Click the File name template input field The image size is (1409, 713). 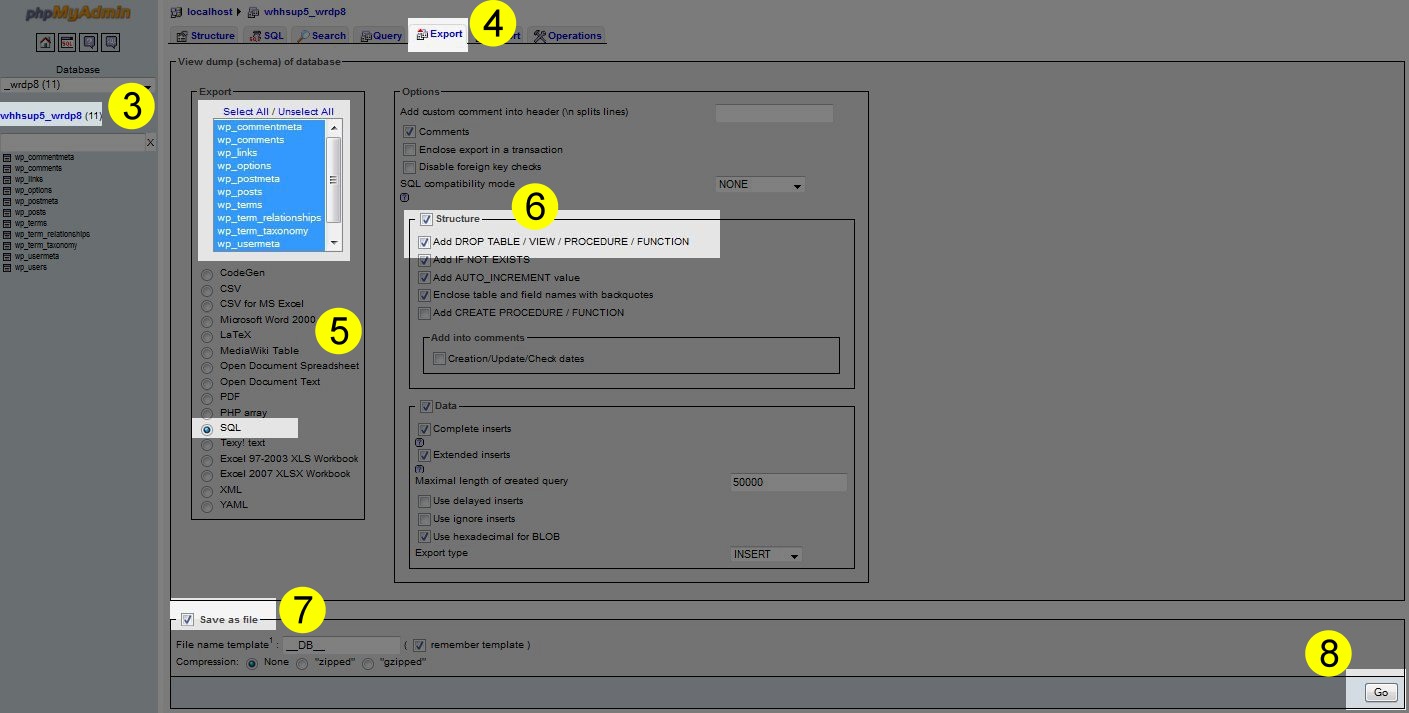pos(341,645)
